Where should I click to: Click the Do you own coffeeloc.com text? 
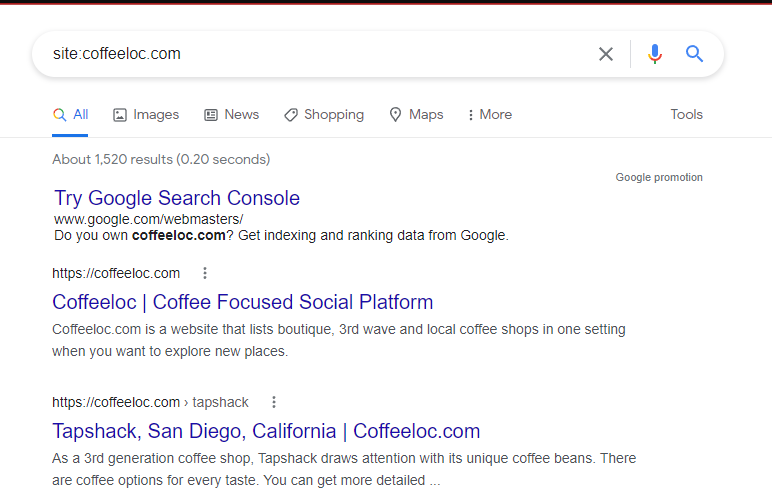coord(282,235)
